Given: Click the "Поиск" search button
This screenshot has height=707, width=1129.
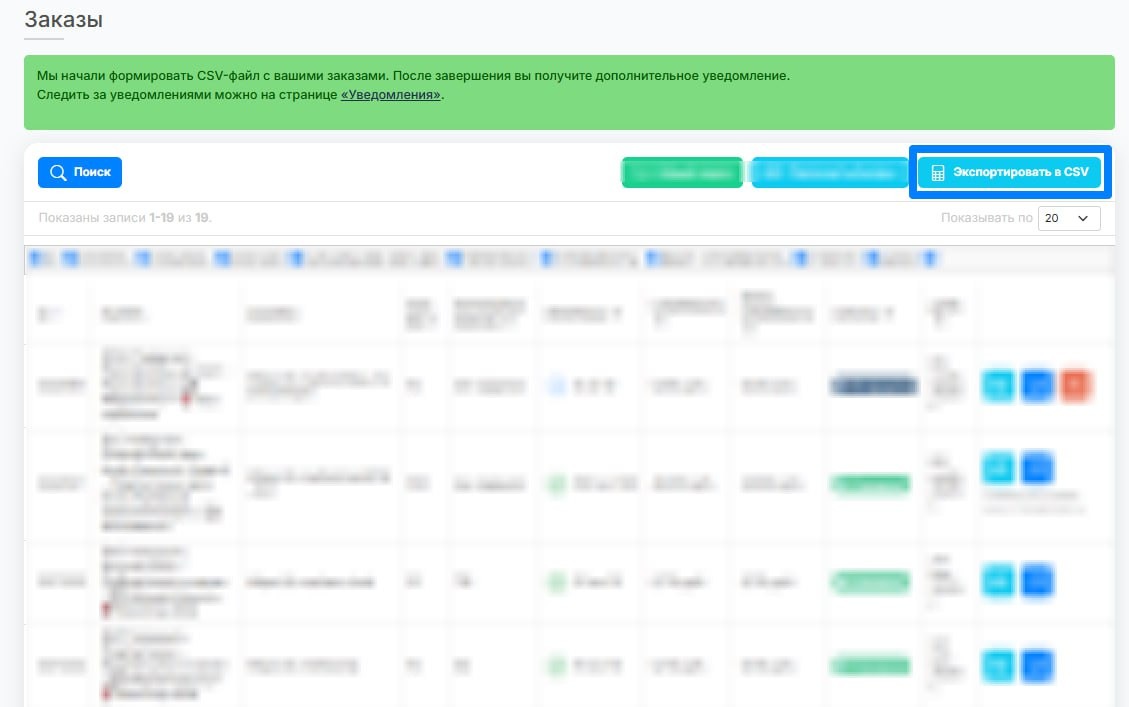Looking at the screenshot, I should (x=80, y=172).
